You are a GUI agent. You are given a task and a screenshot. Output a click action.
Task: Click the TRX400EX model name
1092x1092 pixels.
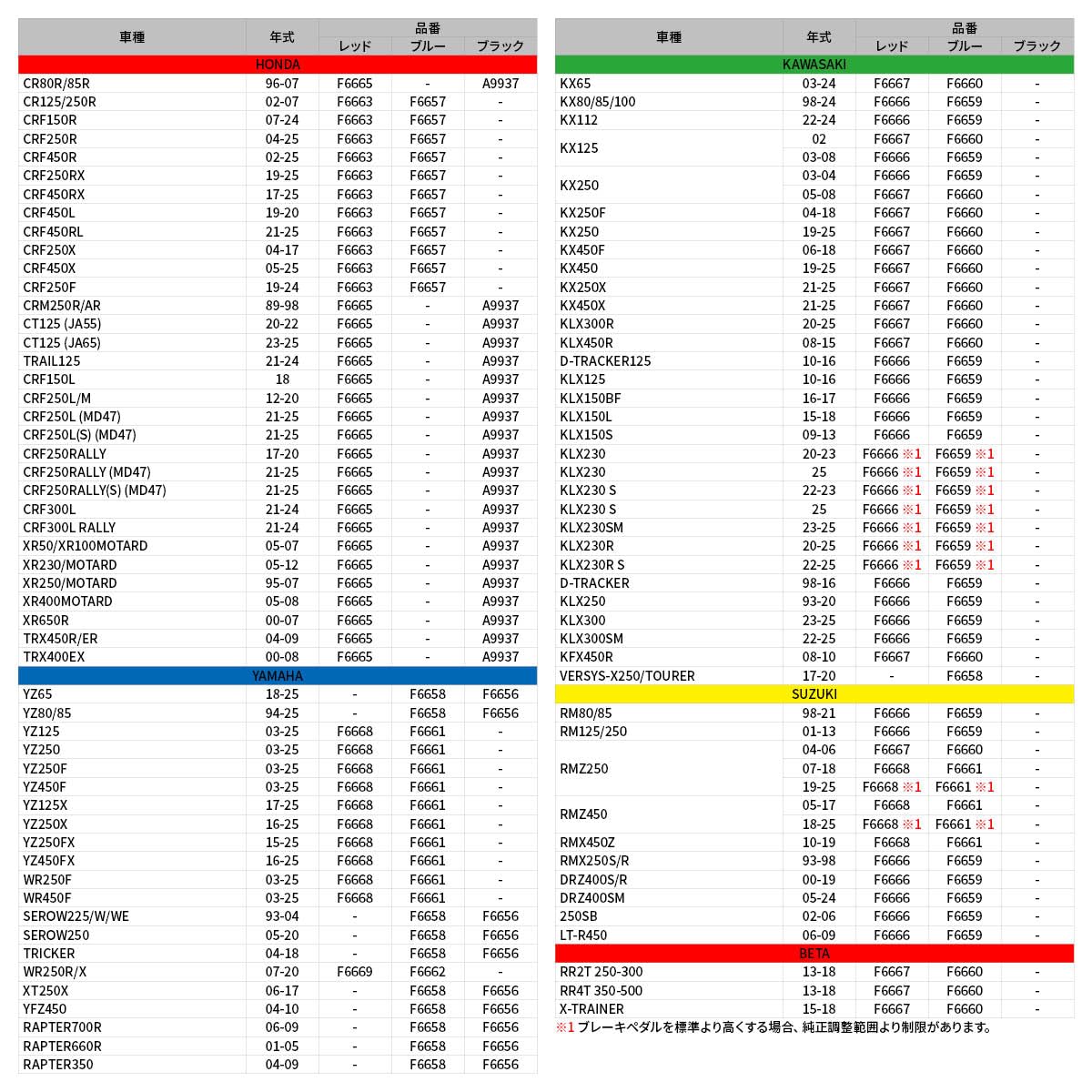tap(54, 657)
